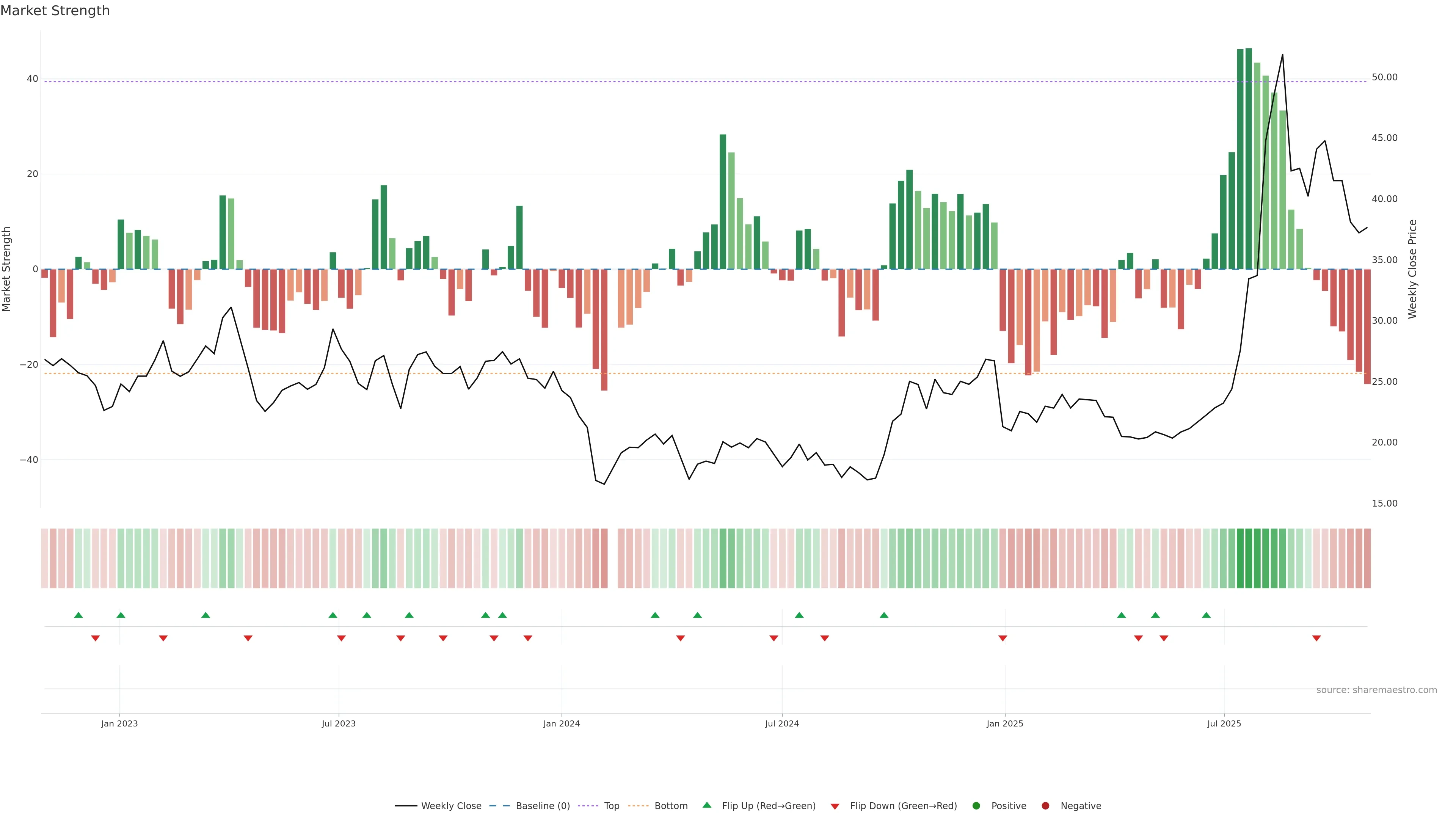Click the Jan 2023 x-axis label

[119, 723]
